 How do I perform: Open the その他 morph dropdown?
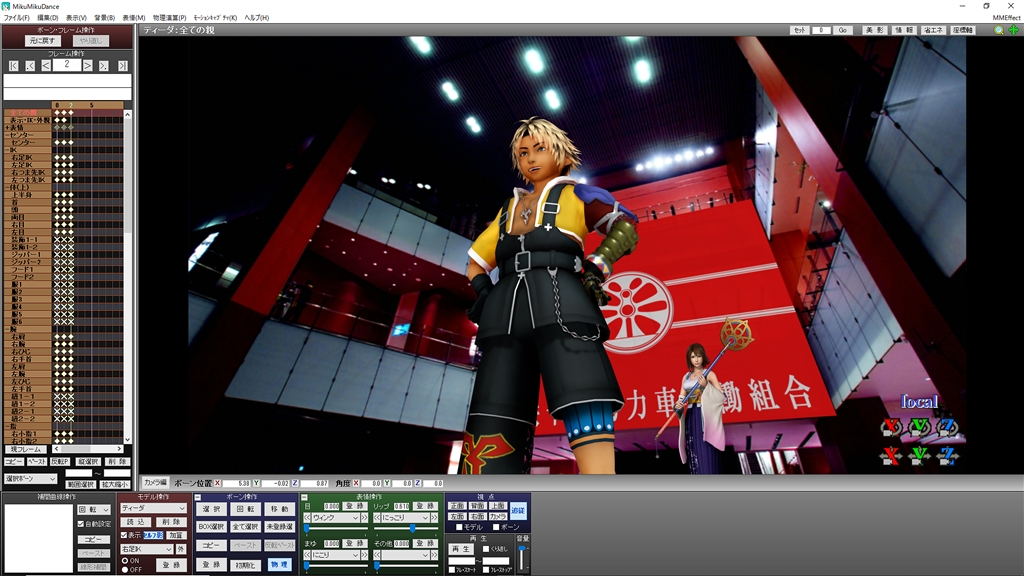click(x=405, y=554)
